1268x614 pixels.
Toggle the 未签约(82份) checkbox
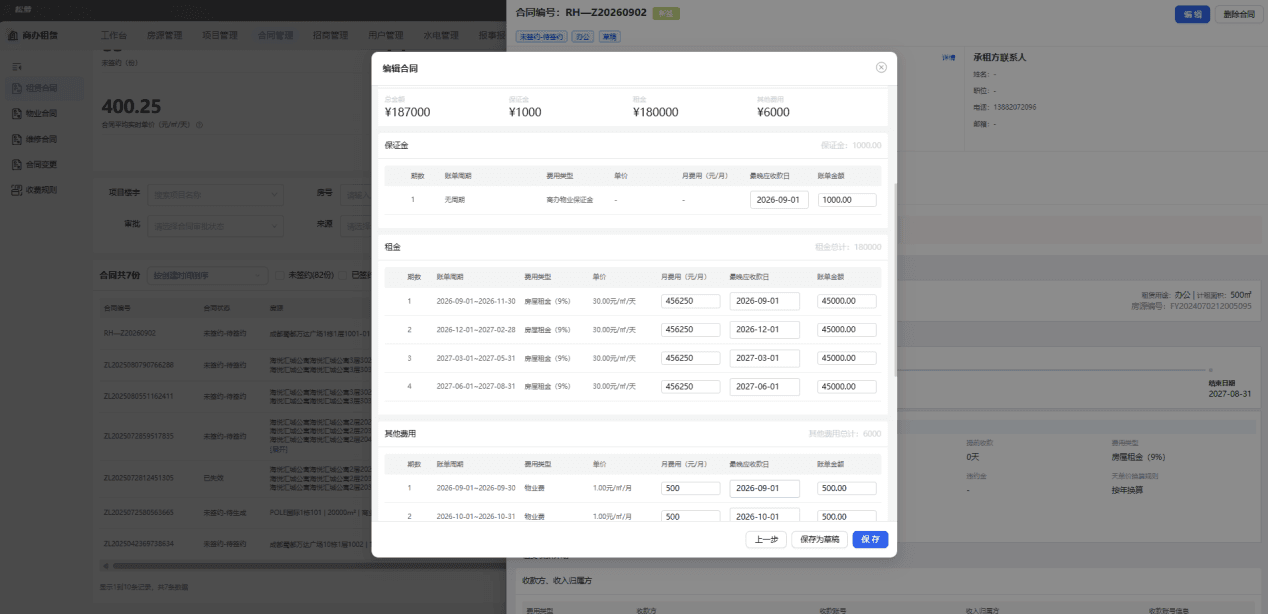280,274
